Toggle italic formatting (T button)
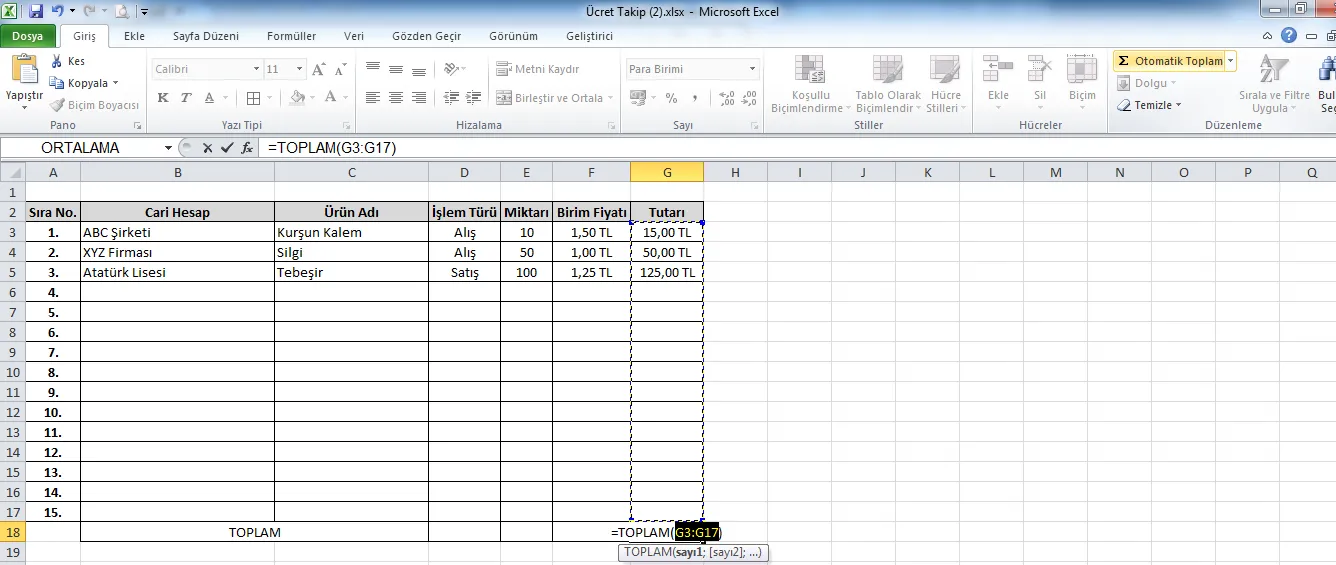This screenshot has width=1336, height=565. [x=186, y=98]
